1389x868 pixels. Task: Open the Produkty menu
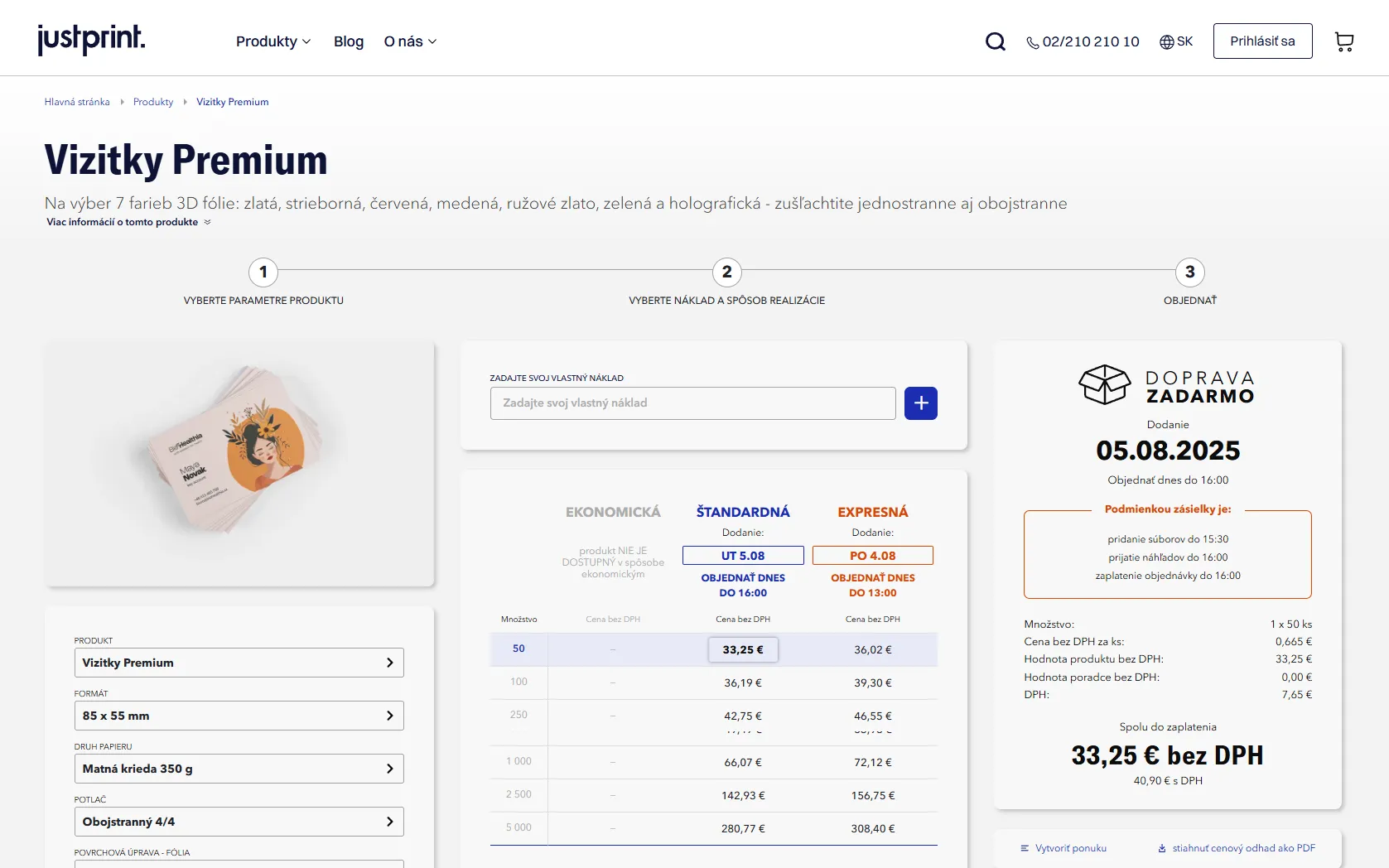[272, 41]
